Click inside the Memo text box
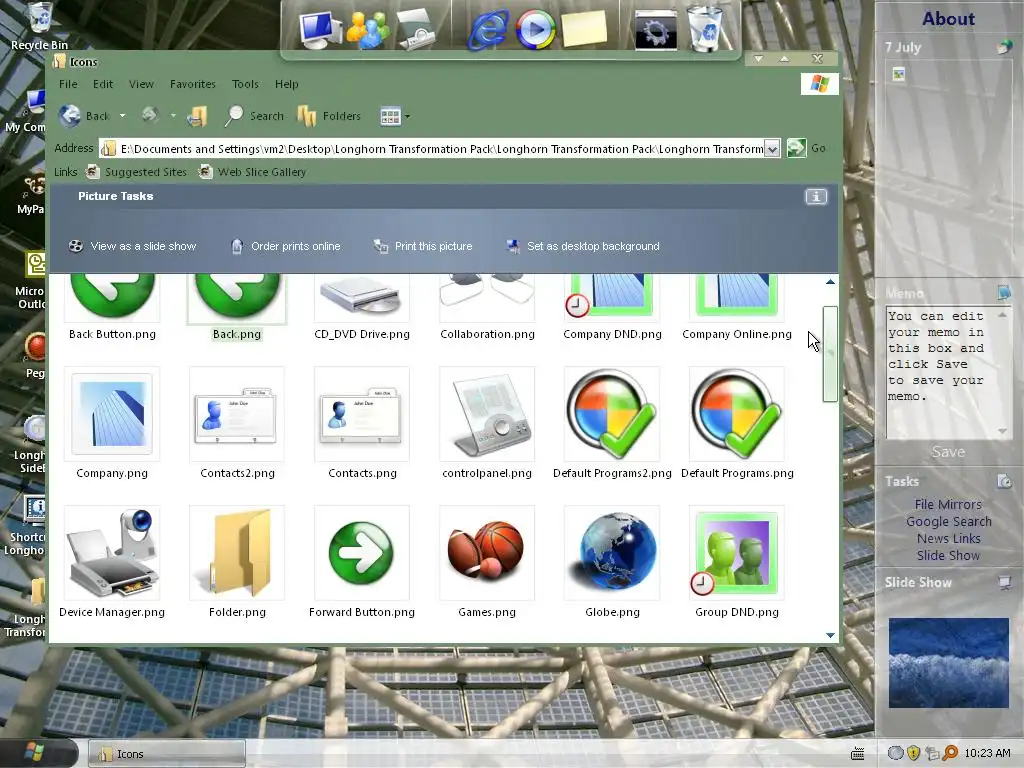Screen dimensions: 1024x768 [x=940, y=373]
